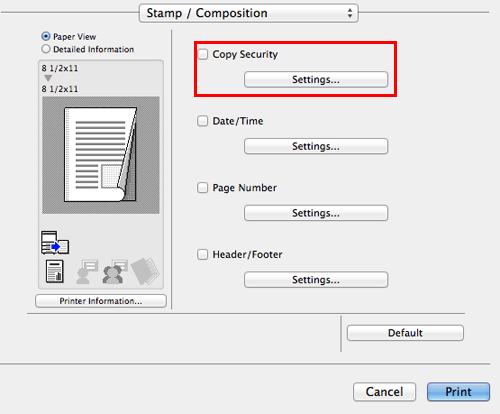This screenshot has height=414, width=500.
Task: Open Date/Time Settings
Action: (316, 146)
